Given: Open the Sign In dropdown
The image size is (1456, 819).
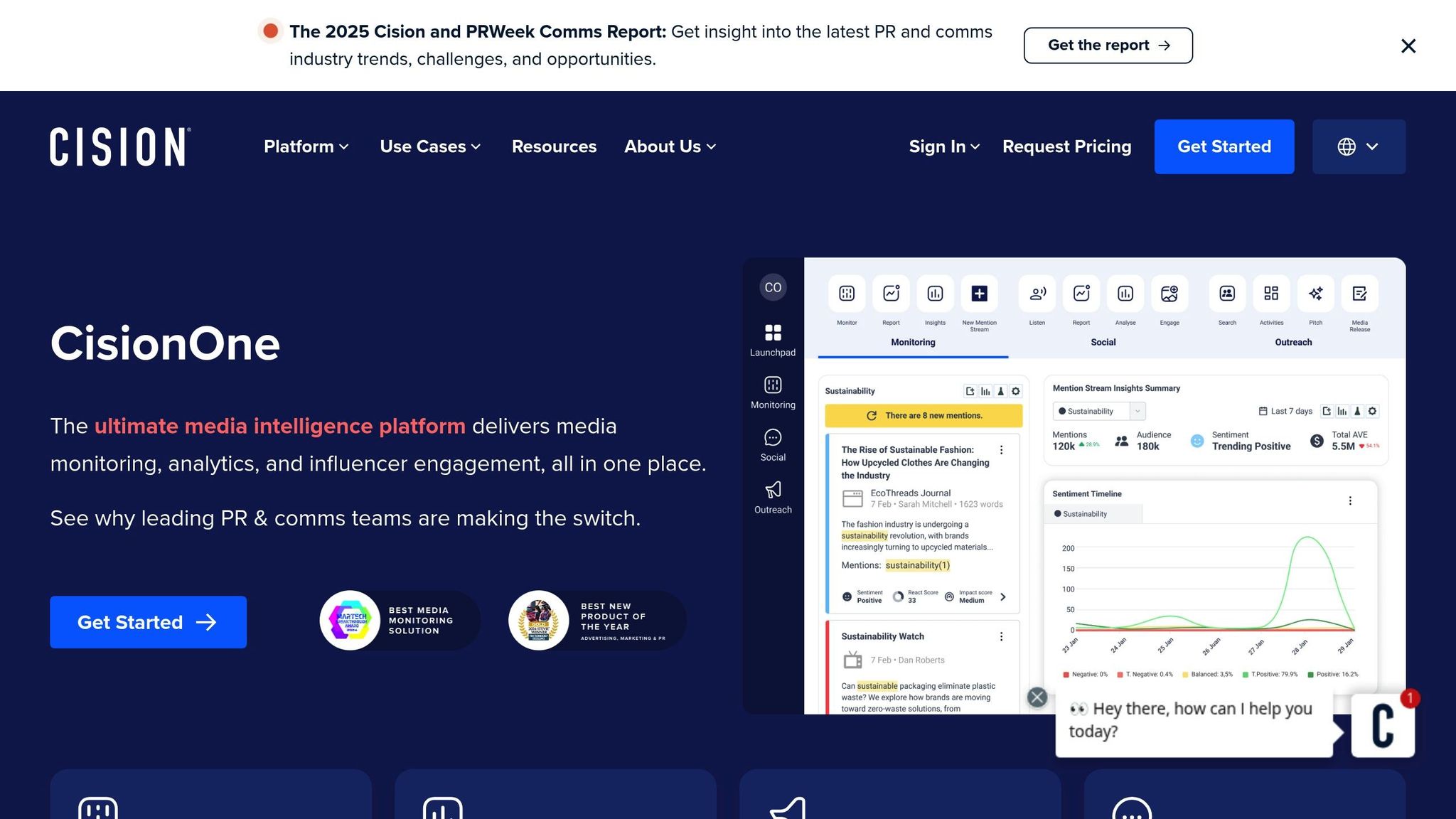Looking at the screenshot, I should click(x=944, y=146).
